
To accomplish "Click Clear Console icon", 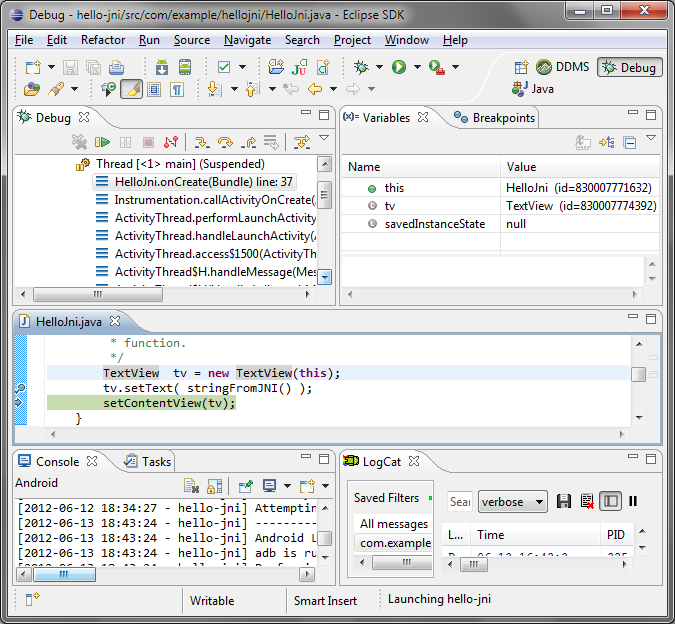I will (191, 486).
